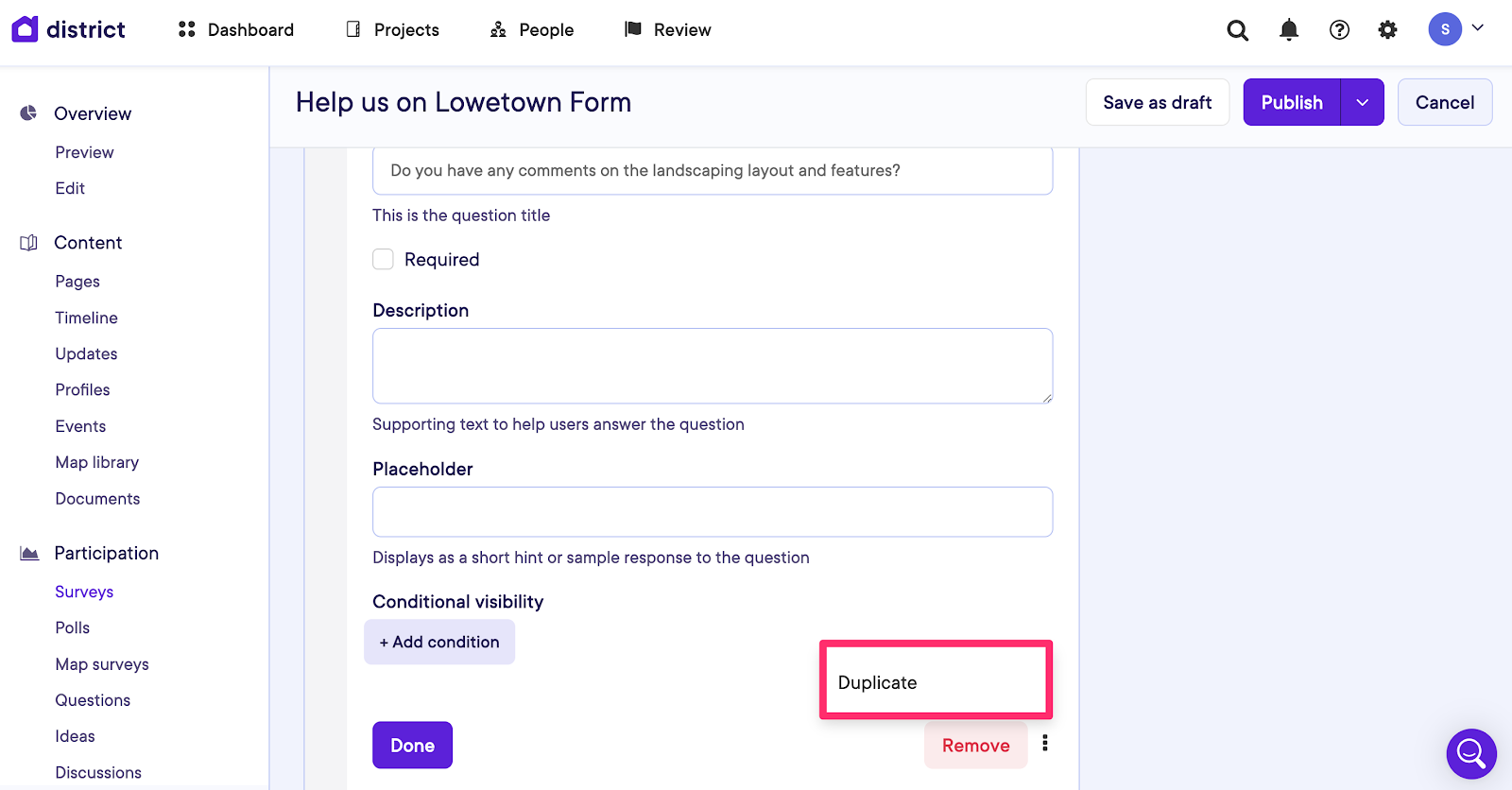This screenshot has height=790, width=1512.
Task: Expand the user account chevron
Action: [x=1478, y=28]
